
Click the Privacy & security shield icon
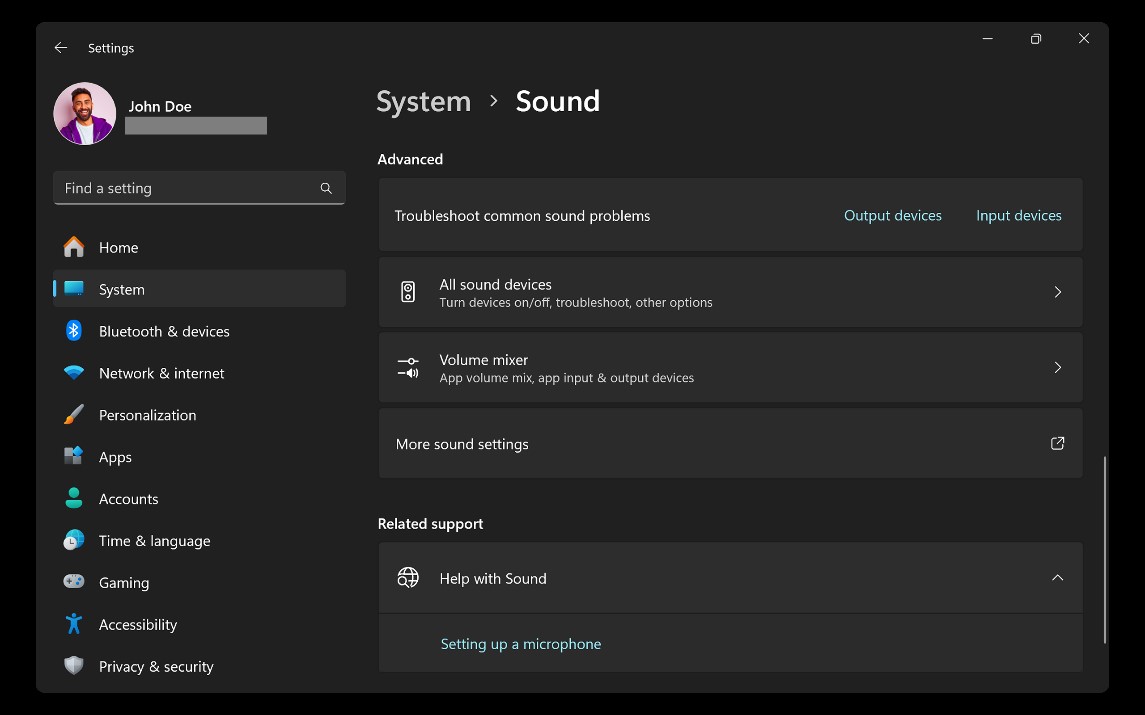click(74, 665)
